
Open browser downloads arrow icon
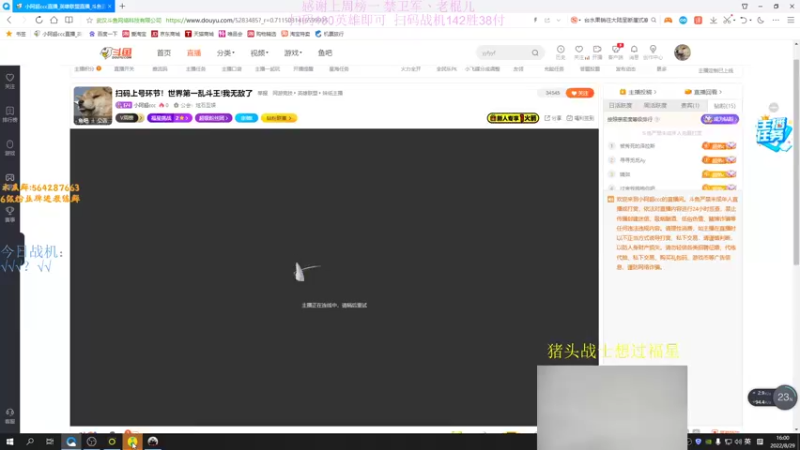(x=713, y=20)
